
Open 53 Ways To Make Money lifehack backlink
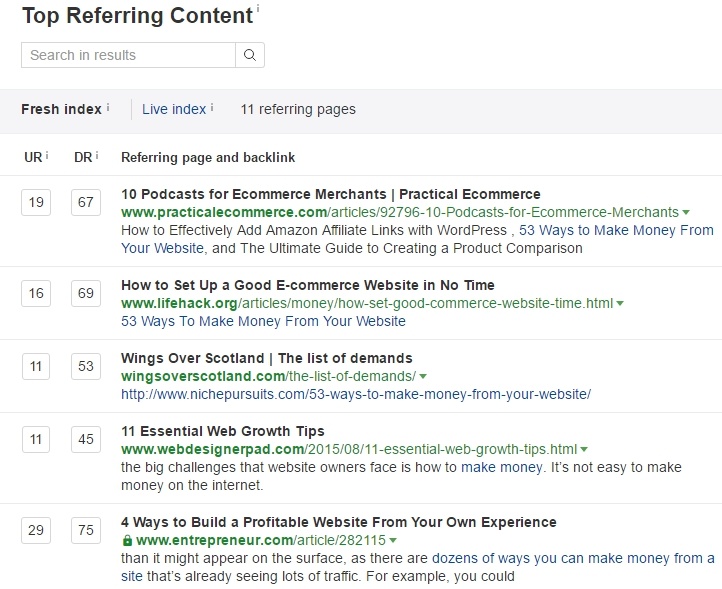[263, 321]
